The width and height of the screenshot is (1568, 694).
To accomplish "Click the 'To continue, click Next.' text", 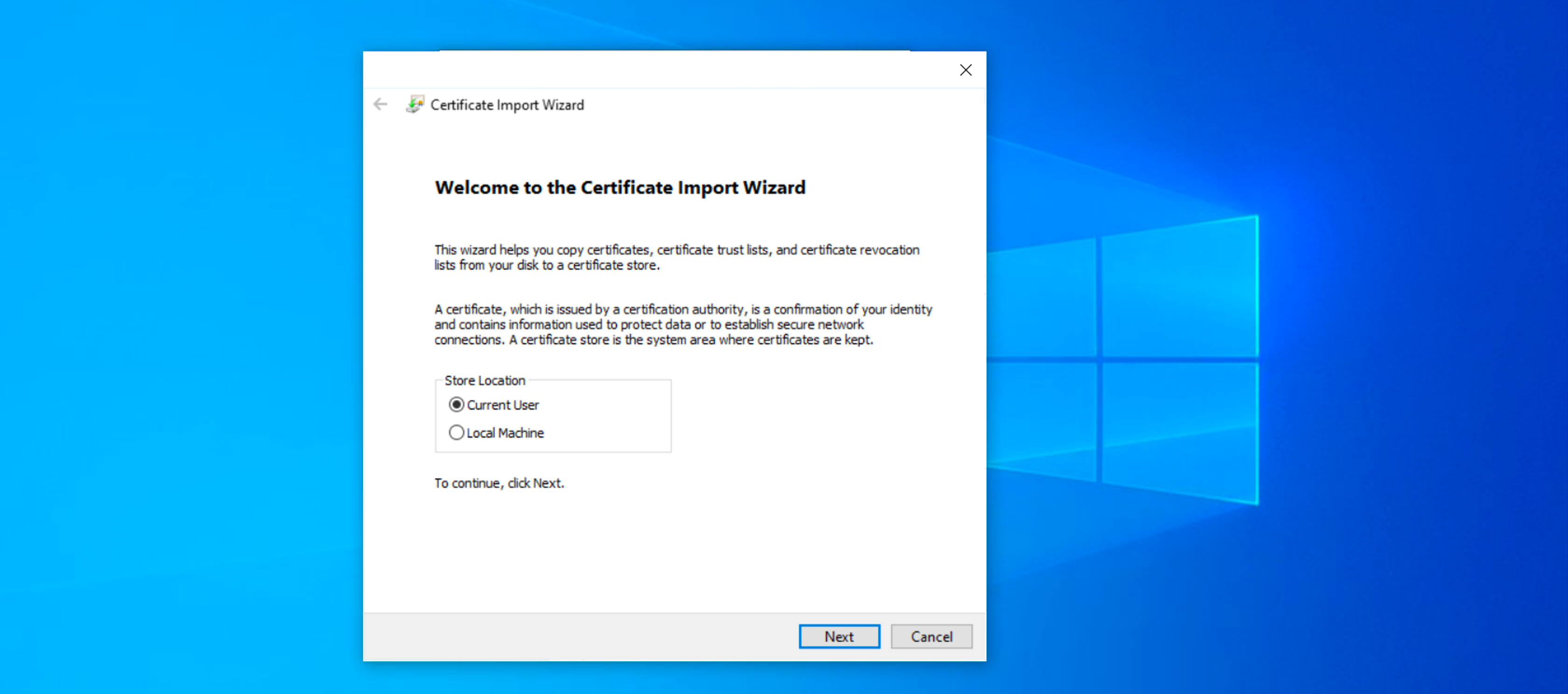I will 499,483.
